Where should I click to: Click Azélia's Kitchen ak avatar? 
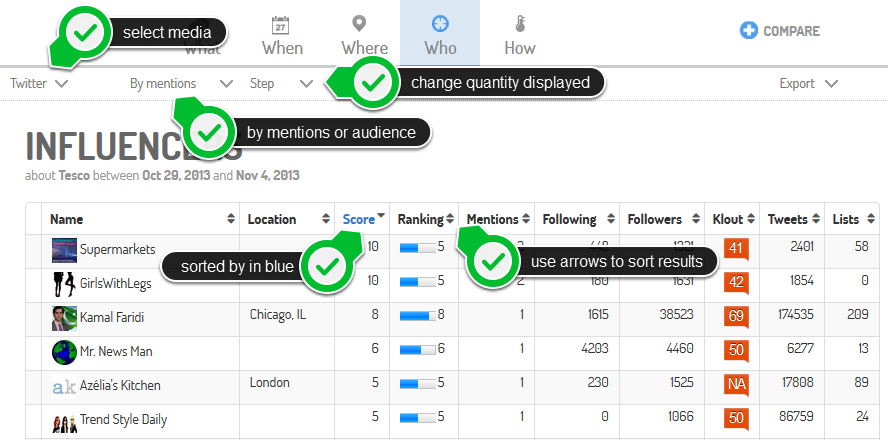[64, 386]
